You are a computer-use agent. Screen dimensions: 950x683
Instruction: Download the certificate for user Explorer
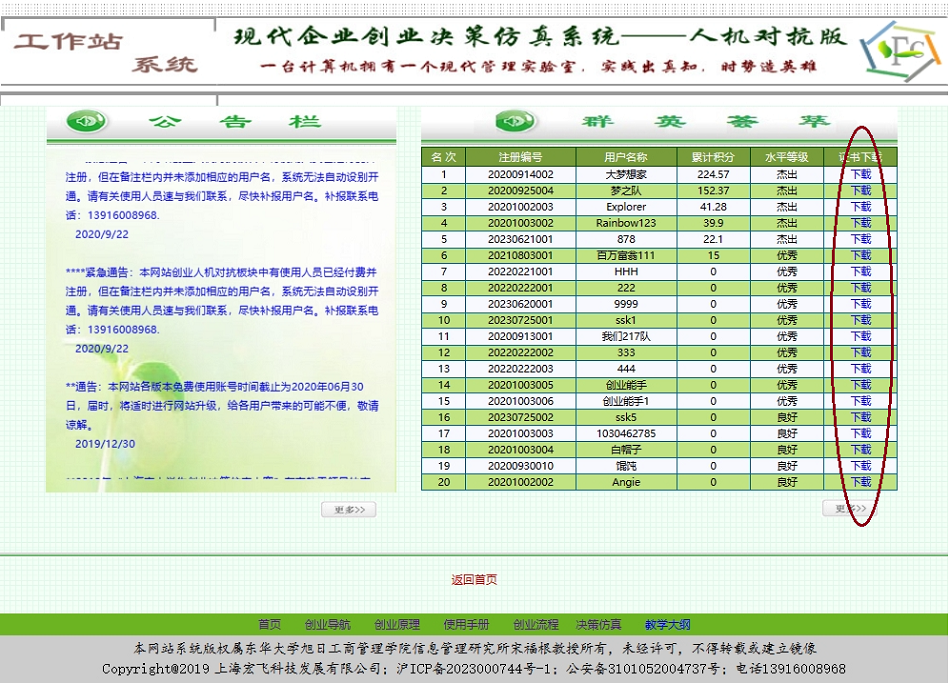[x=860, y=207]
